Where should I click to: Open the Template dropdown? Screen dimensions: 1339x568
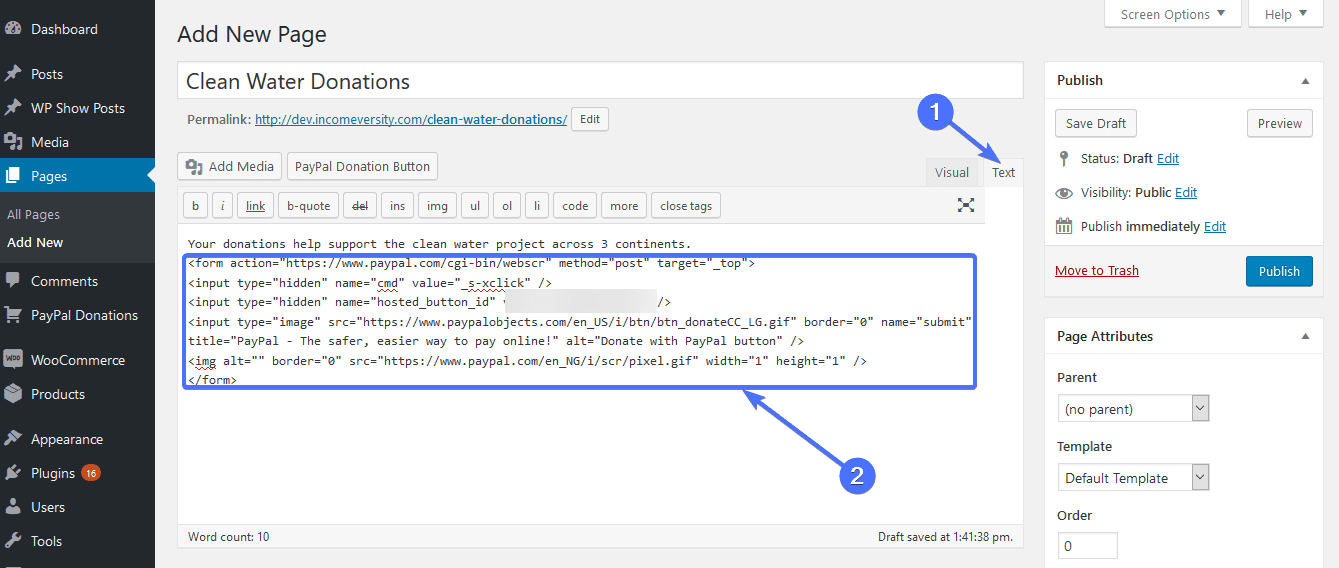[1134, 478]
